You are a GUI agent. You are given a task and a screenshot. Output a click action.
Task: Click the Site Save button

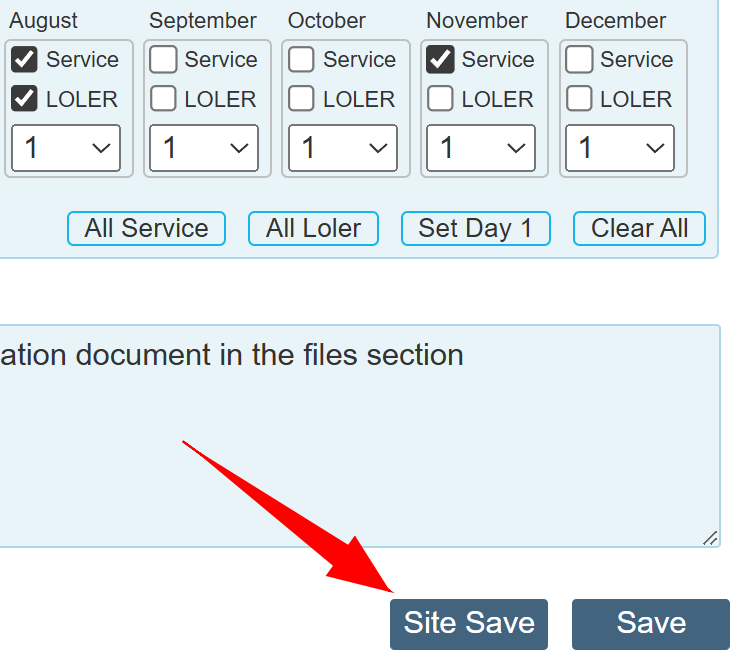click(469, 624)
